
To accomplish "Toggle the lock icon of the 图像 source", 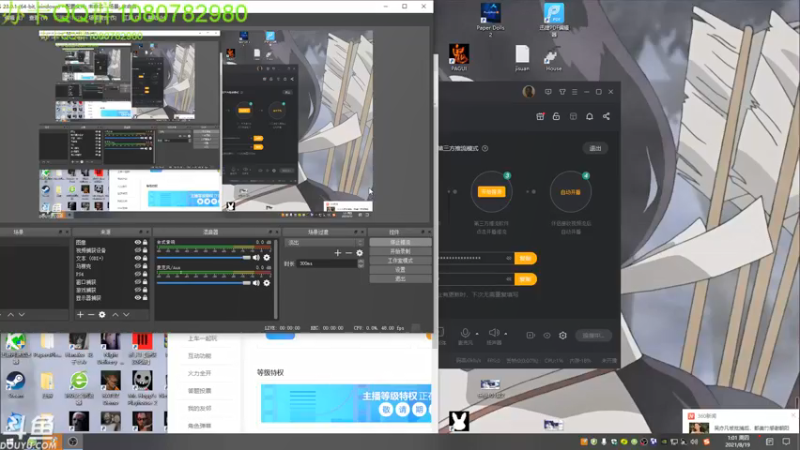I will (145, 242).
